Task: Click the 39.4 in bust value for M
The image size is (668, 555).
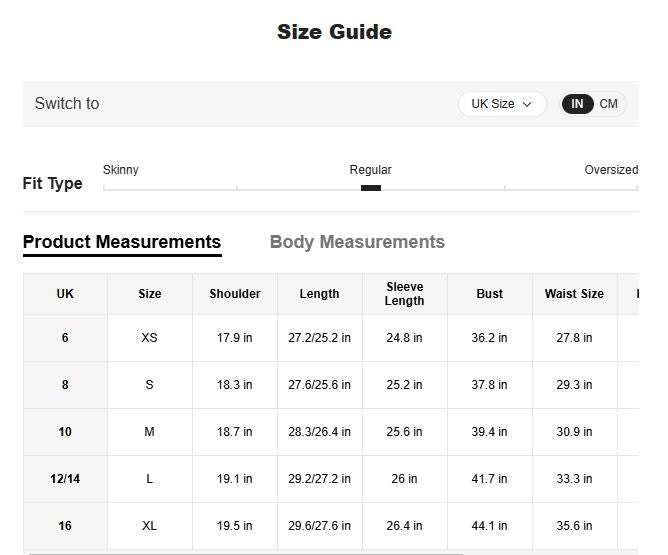Action: click(x=489, y=432)
